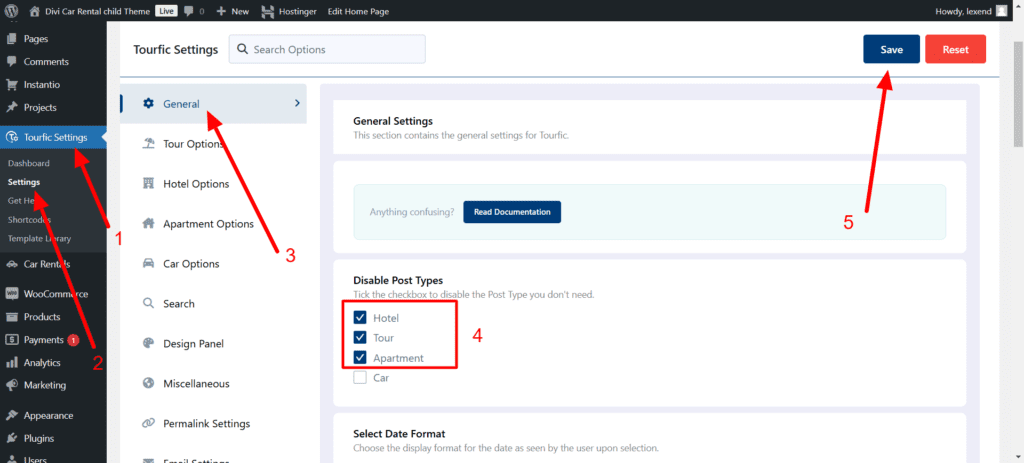
Task: Click the Analytics bar chart icon
Action: pyautogui.click(x=12, y=362)
